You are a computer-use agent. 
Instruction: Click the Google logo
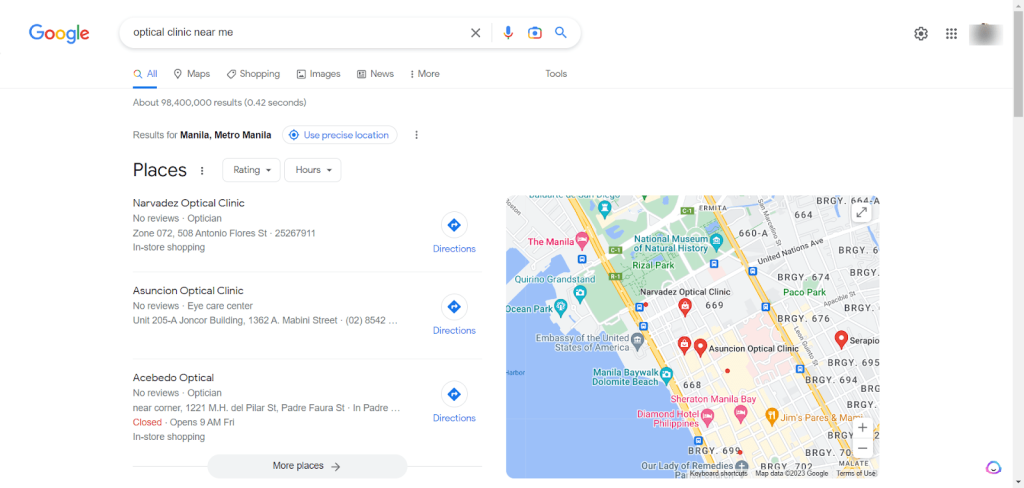pos(59,33)
